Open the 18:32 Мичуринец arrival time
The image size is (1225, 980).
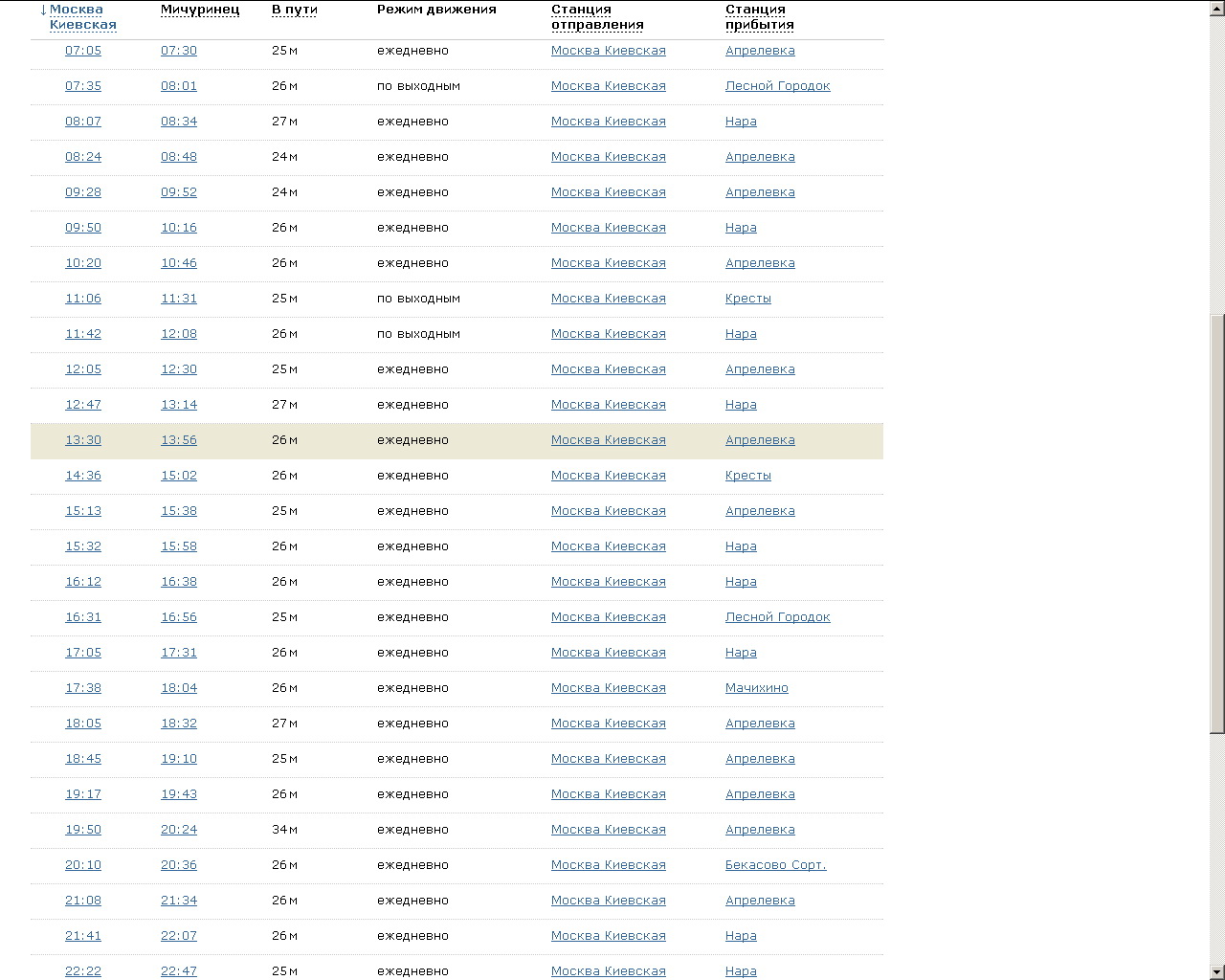point(179,724)
